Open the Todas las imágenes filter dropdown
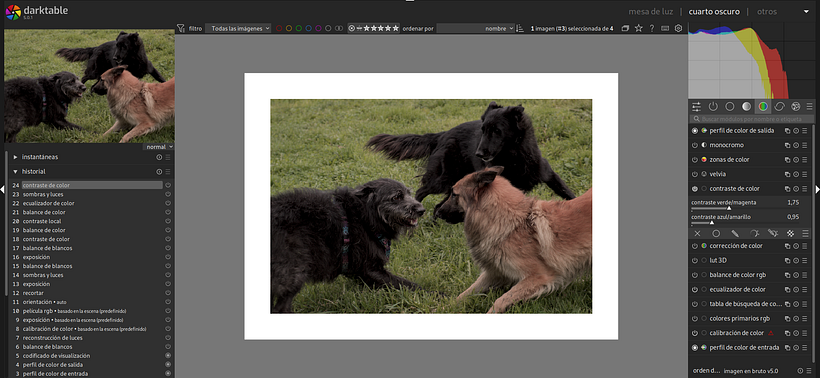 click(238, 28)
